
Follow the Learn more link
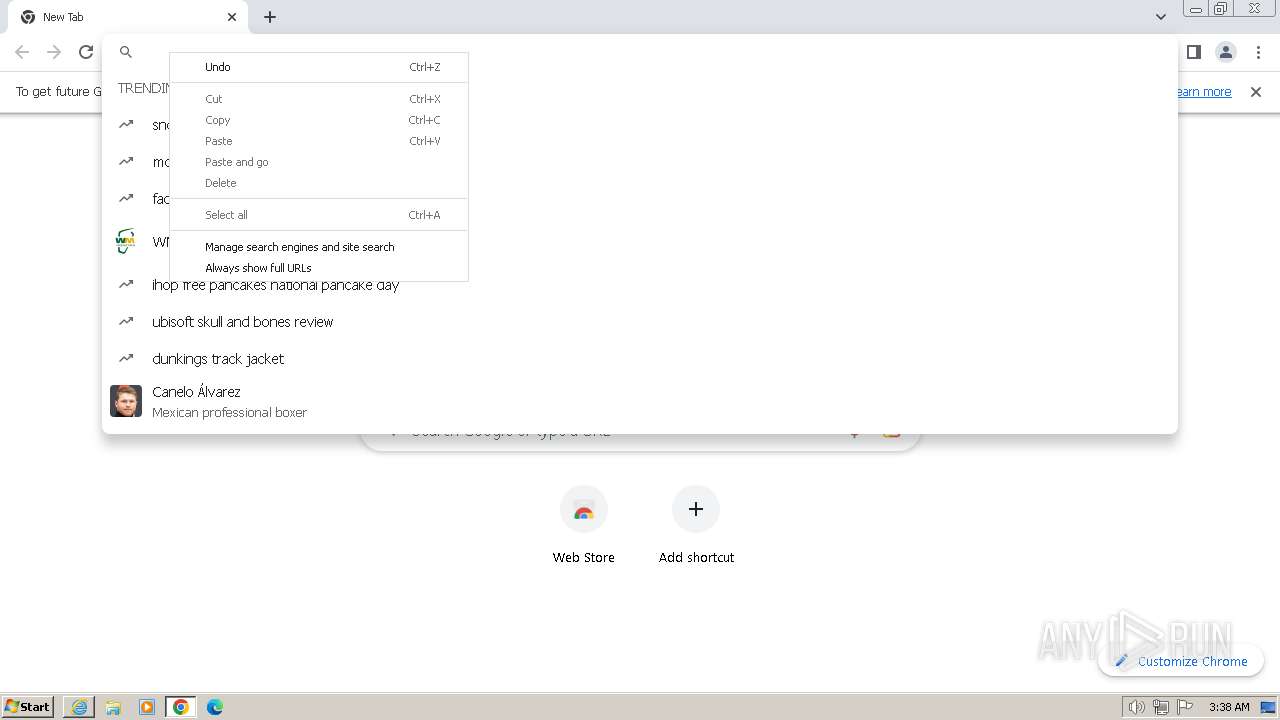pyautogui.click(x=1204, y=92)
